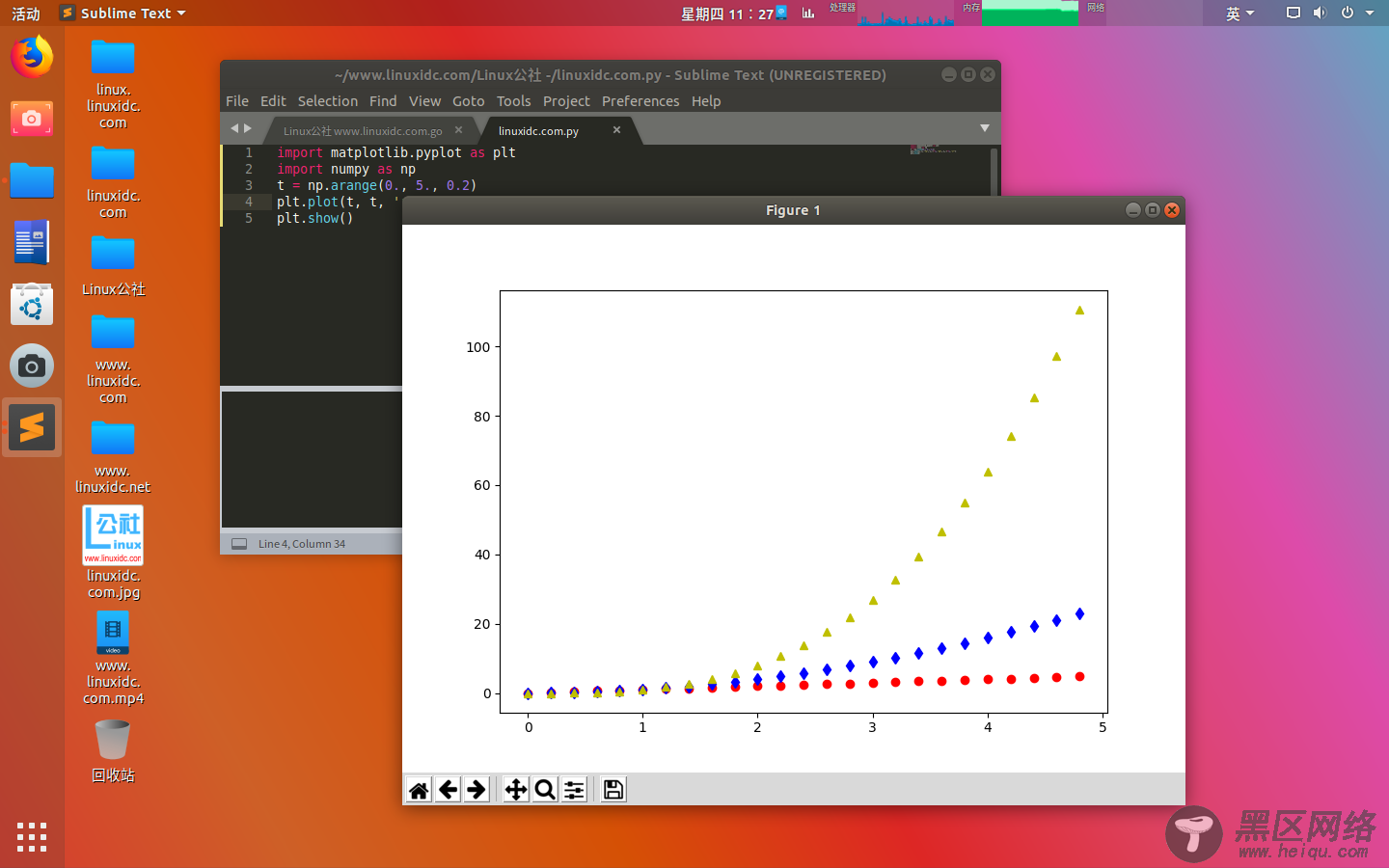This screenshot has height=868, width=1389.
Task: Open the Help menu in Sublime Text
Action: pyautogui.click(x=706, y=101)
